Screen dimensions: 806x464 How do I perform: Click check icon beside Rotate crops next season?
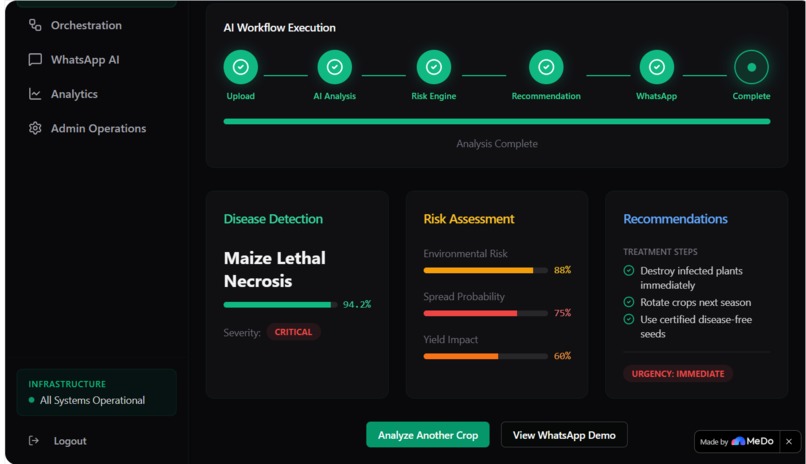pos(629,302)
